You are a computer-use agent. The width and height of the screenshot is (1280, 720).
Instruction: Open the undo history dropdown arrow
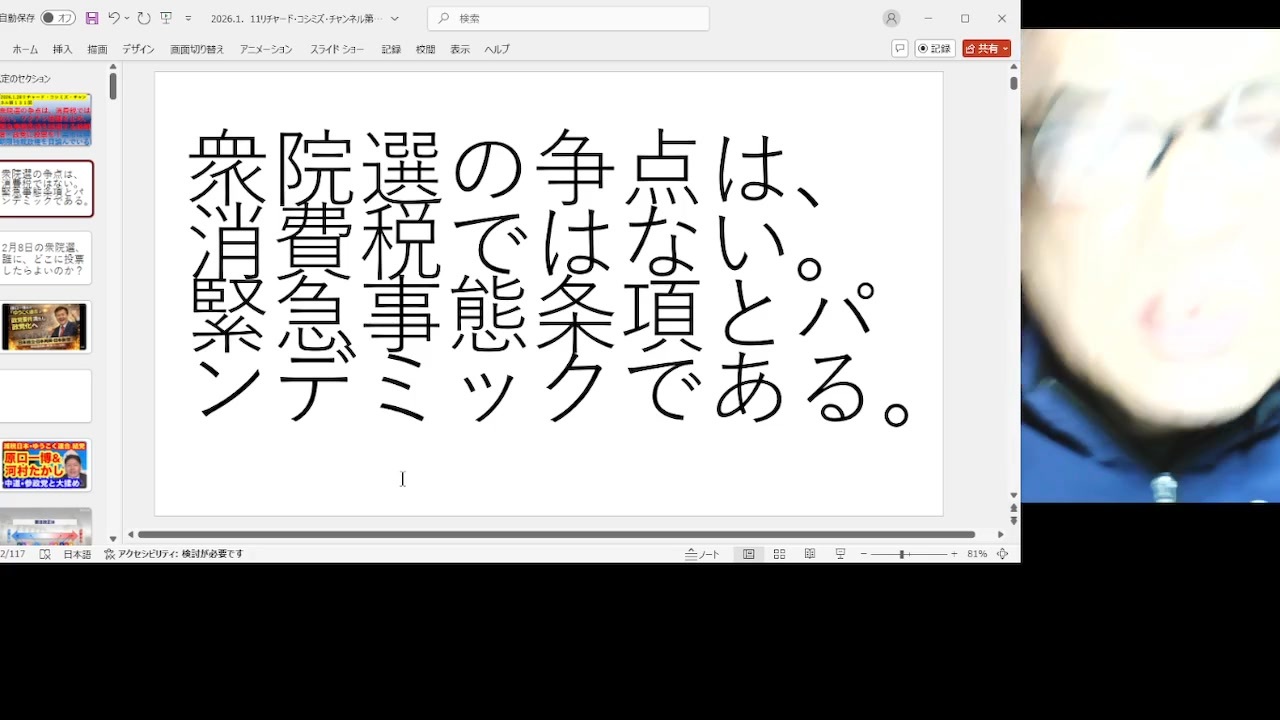pyautogui.click(x=127, y=18)
